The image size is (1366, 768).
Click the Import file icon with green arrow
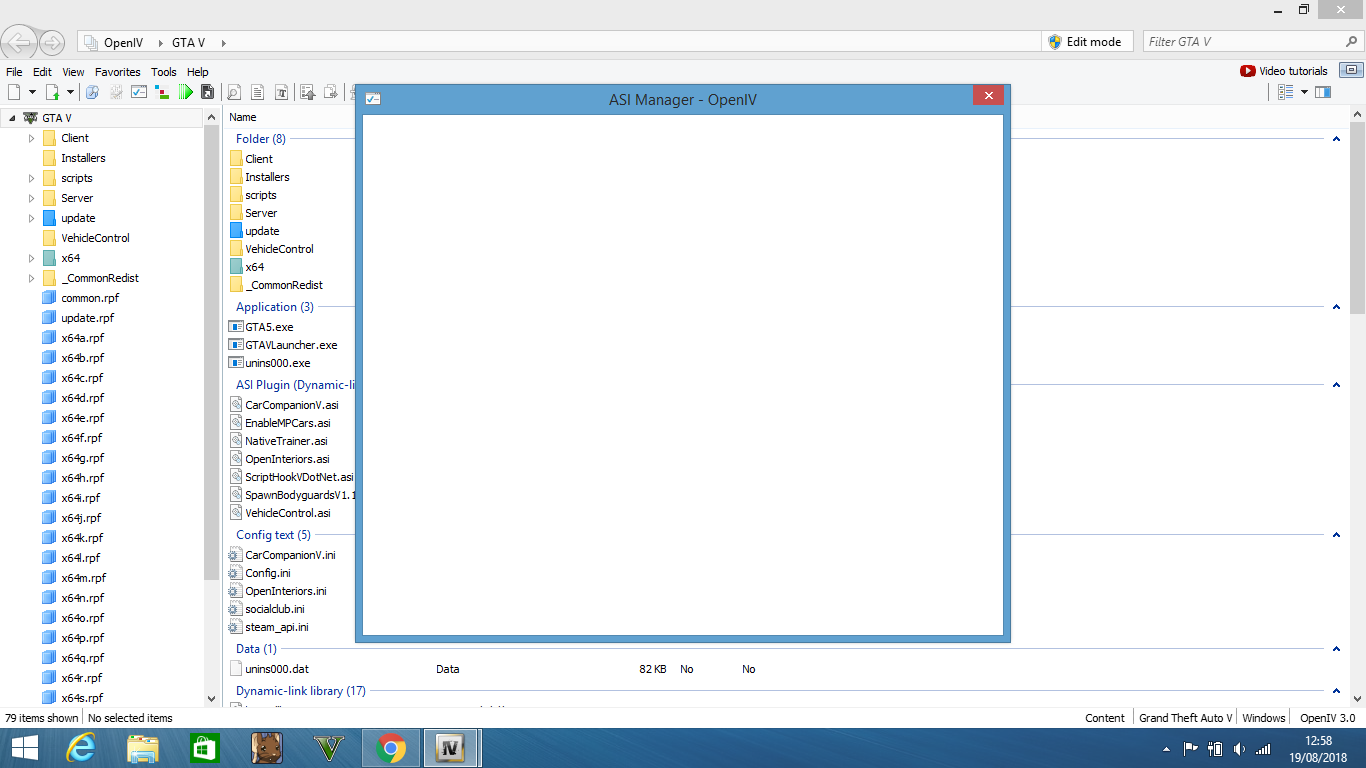[x=52, y=92]
